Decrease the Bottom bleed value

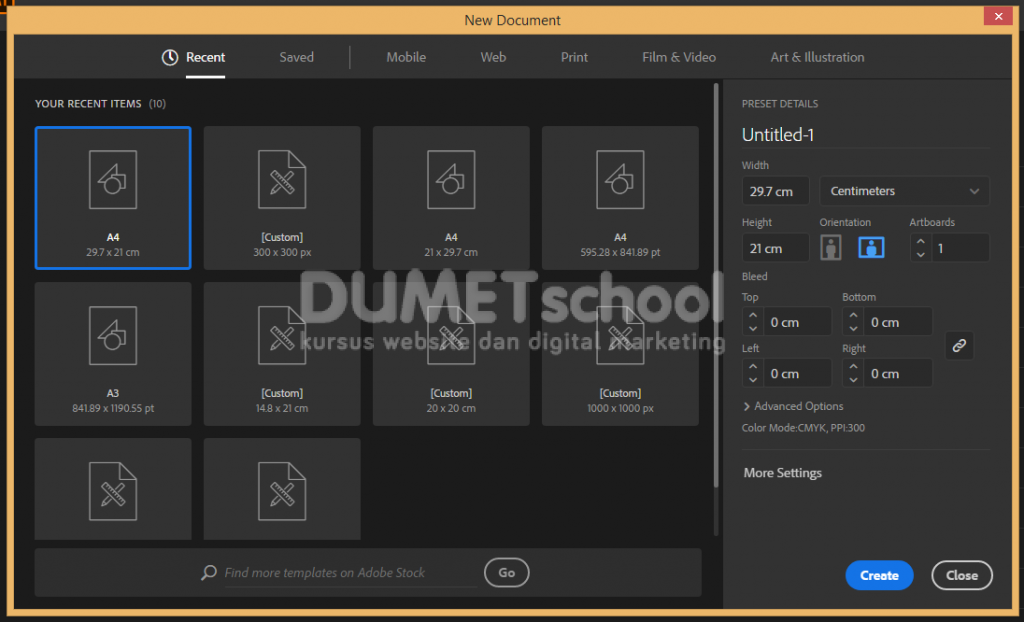(854, 329)
